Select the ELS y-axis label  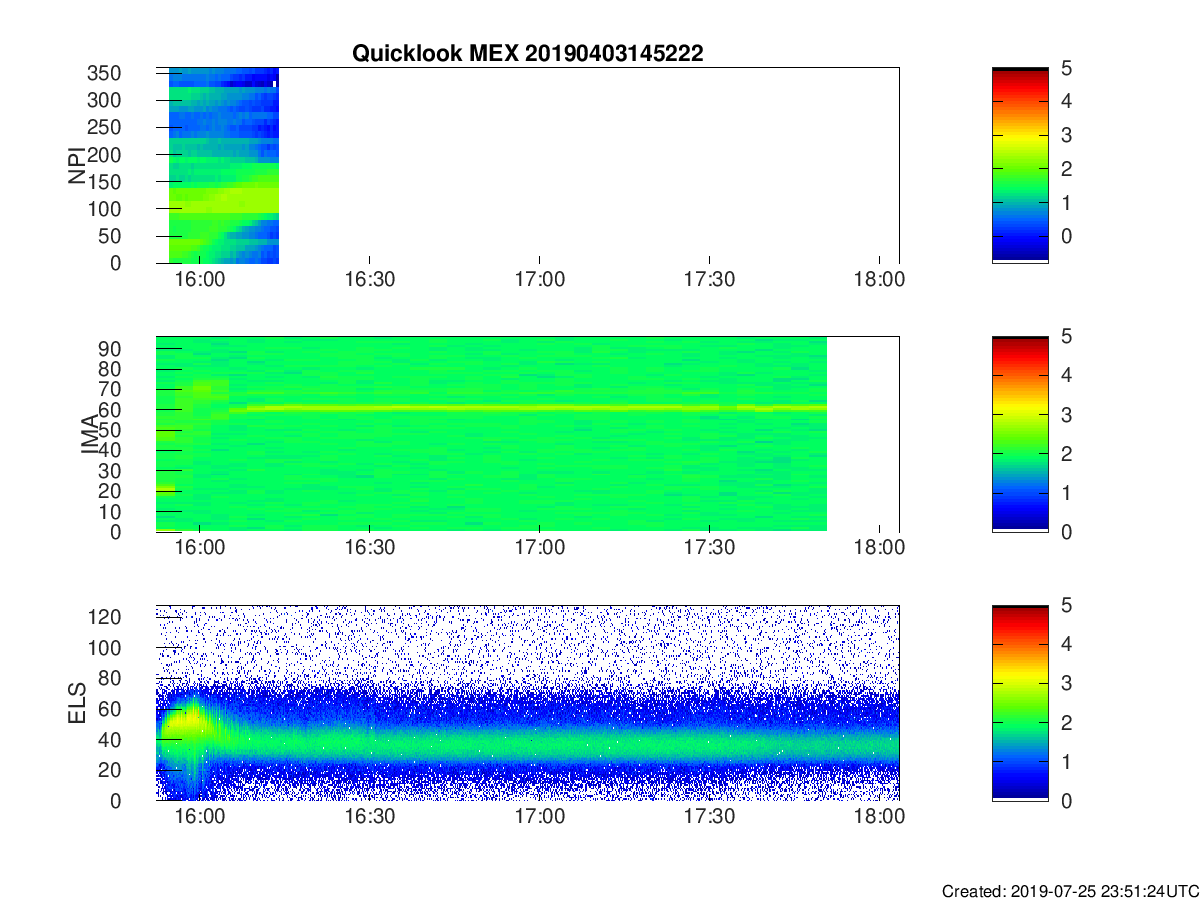(76, 702)
